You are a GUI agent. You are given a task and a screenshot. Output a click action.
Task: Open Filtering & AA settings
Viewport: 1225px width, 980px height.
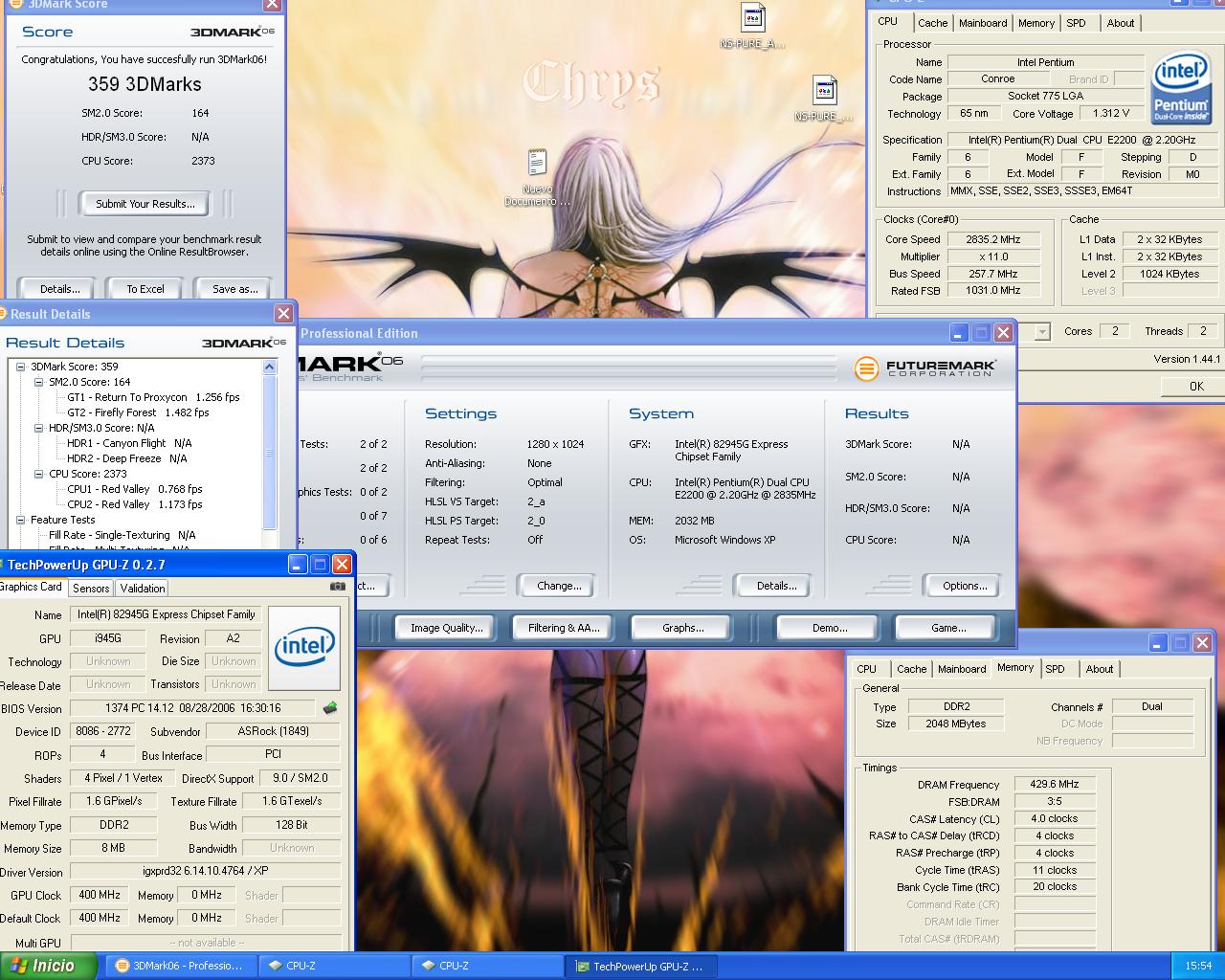coord(564,628)
